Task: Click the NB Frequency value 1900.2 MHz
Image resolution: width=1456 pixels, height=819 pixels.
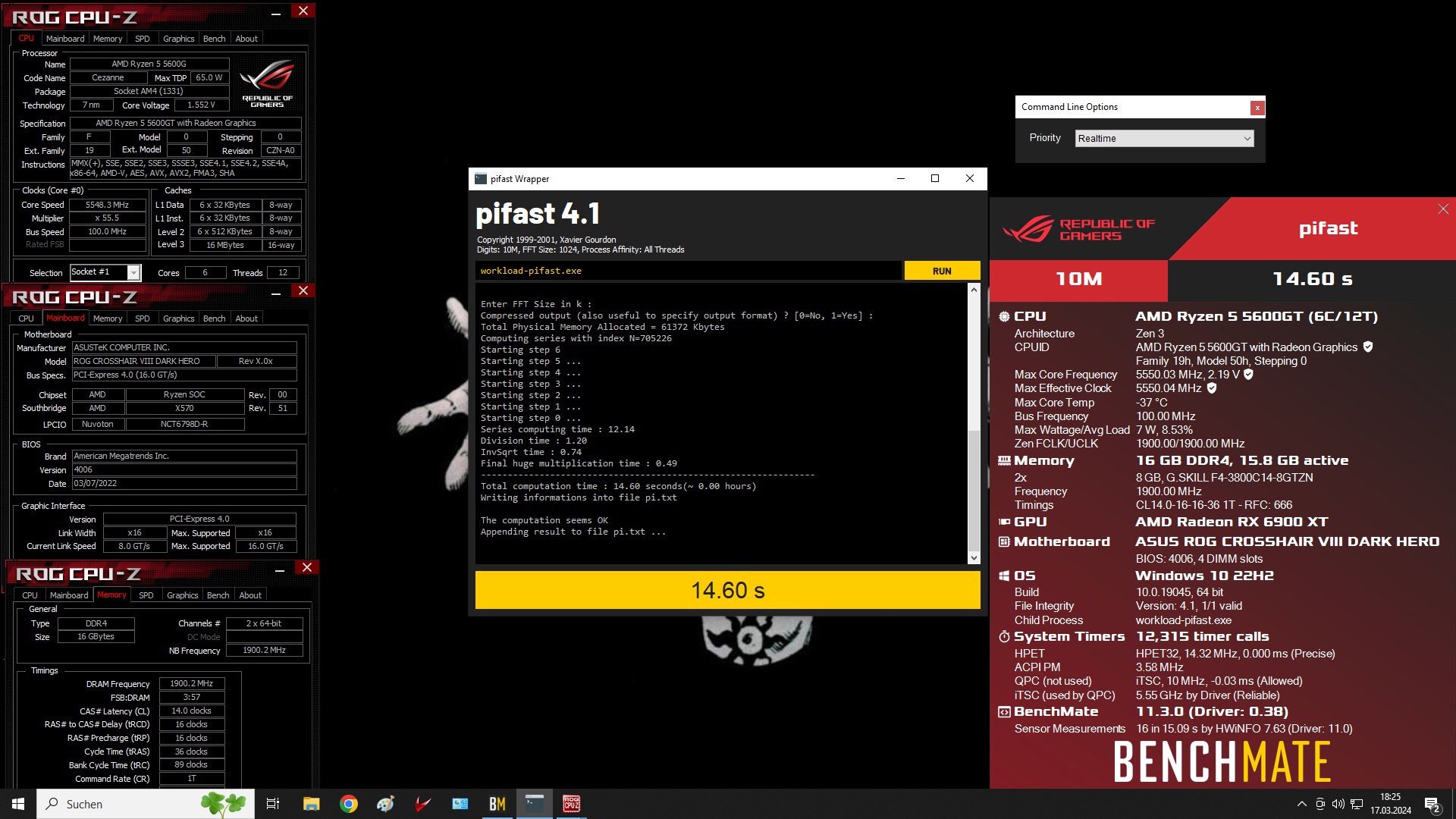Action: tap(264, 650)
